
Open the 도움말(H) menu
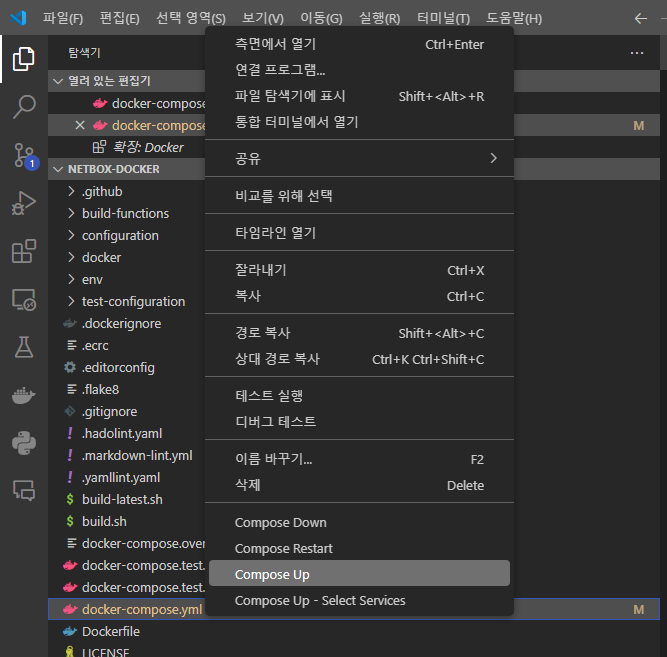pos(514,18)
